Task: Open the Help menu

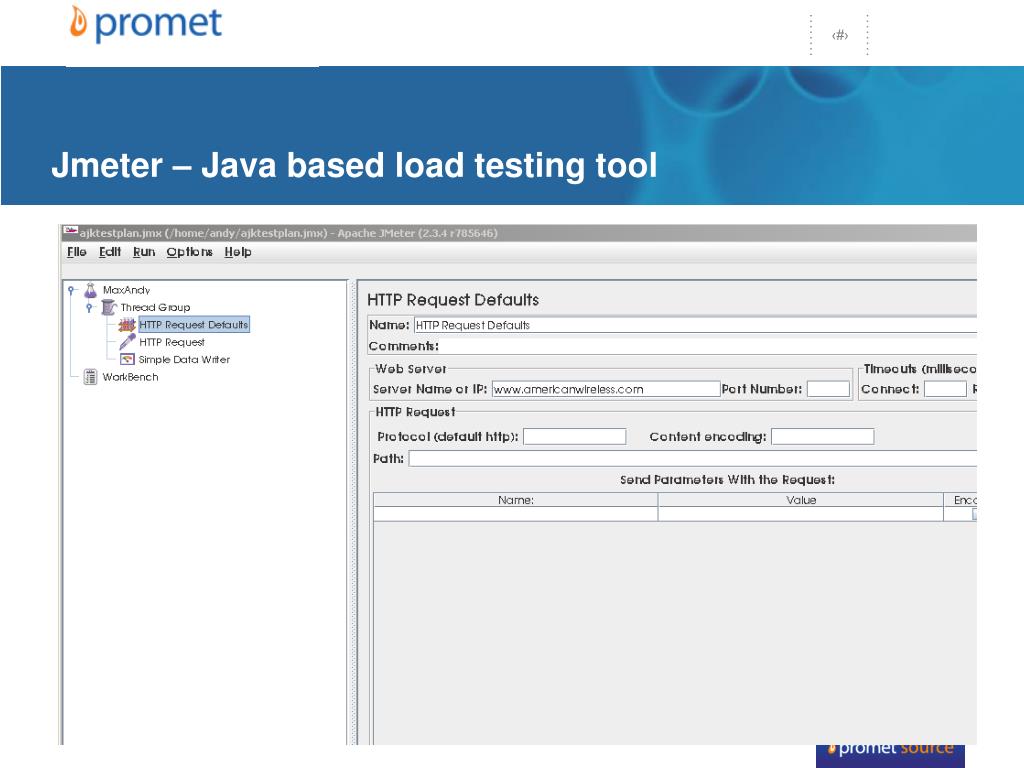Action: pyautogui.click(x=238, y=252)
